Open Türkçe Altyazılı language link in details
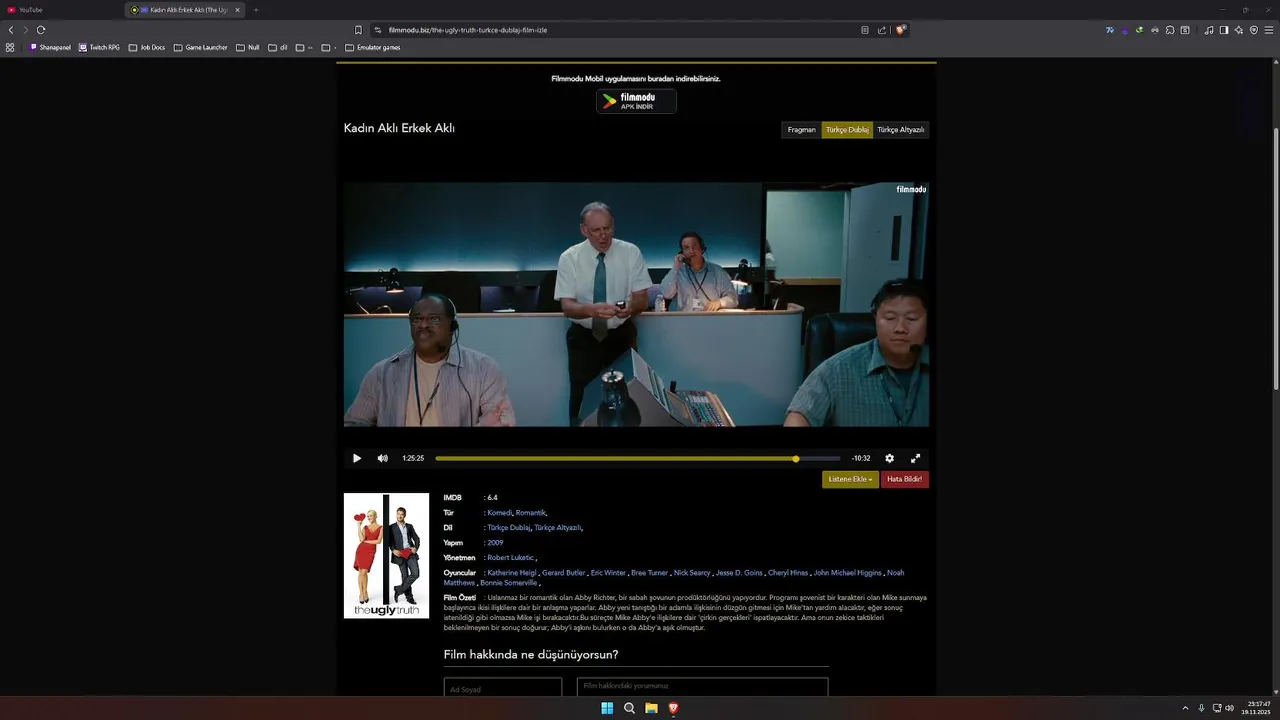Viewport: 1280px width, 720px height. [x=557, y=528]
